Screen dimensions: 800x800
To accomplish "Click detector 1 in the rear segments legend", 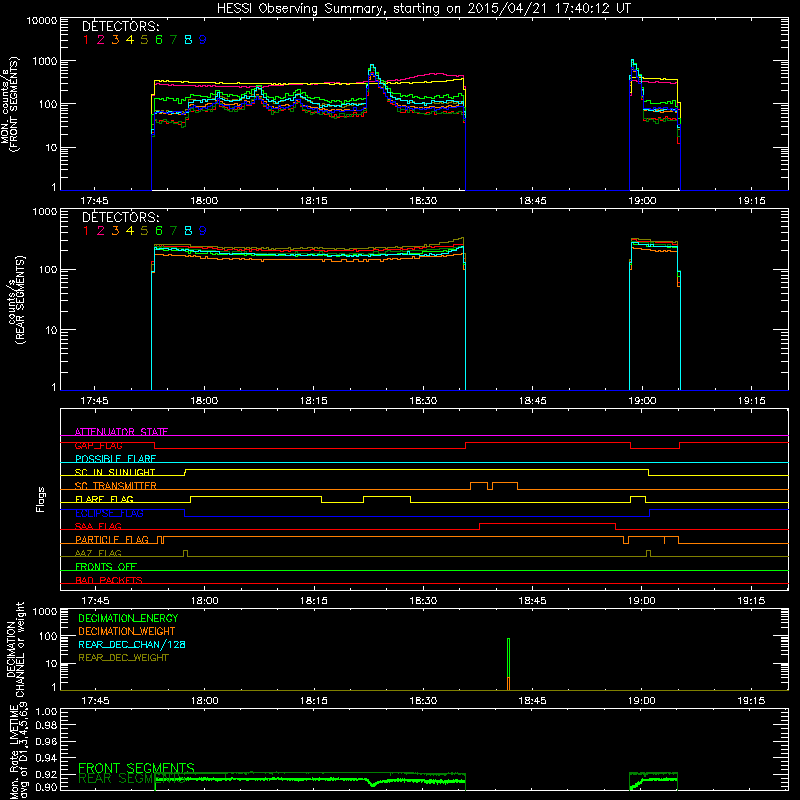I will [x=86, y=231].
